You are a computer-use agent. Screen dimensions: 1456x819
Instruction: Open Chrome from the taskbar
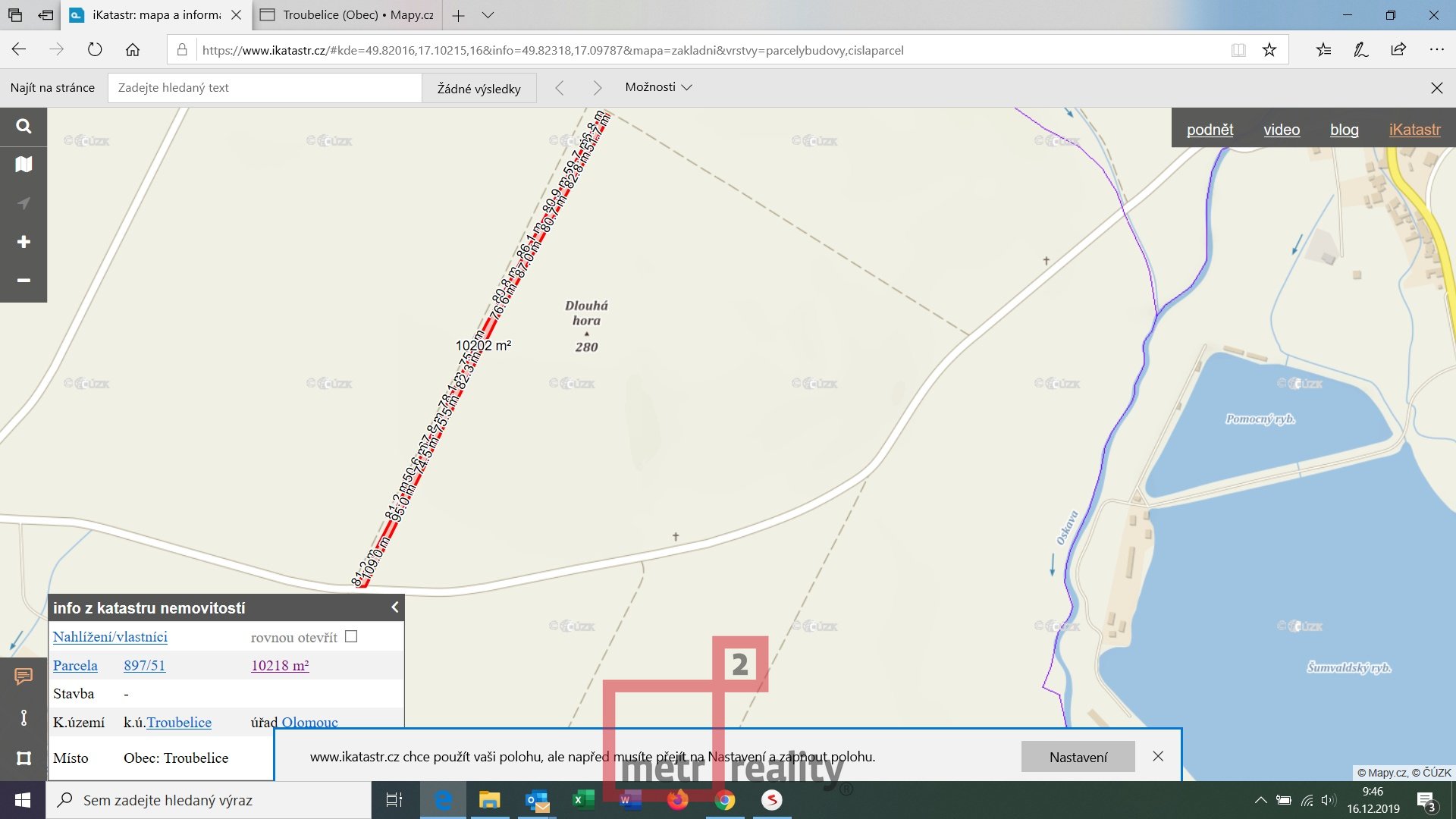pos(725,800)
